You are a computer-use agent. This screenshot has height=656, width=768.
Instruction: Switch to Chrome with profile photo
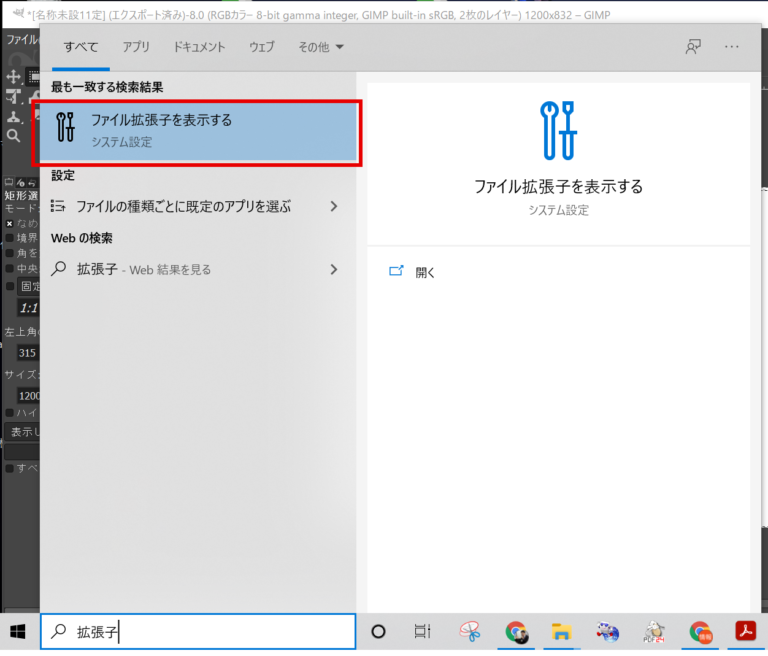point(516,632)
